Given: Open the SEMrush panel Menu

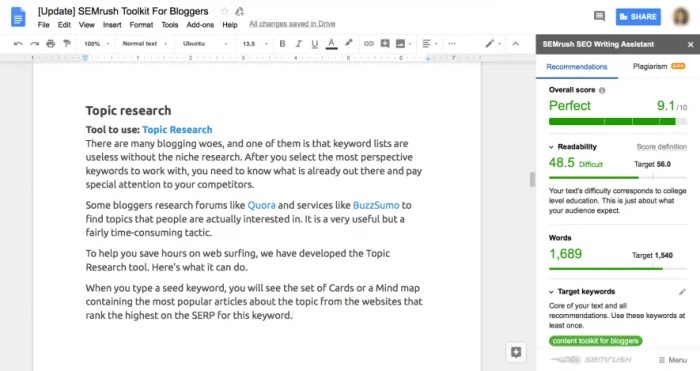Looking at the screenshot, I should click(x=673, y=360).
